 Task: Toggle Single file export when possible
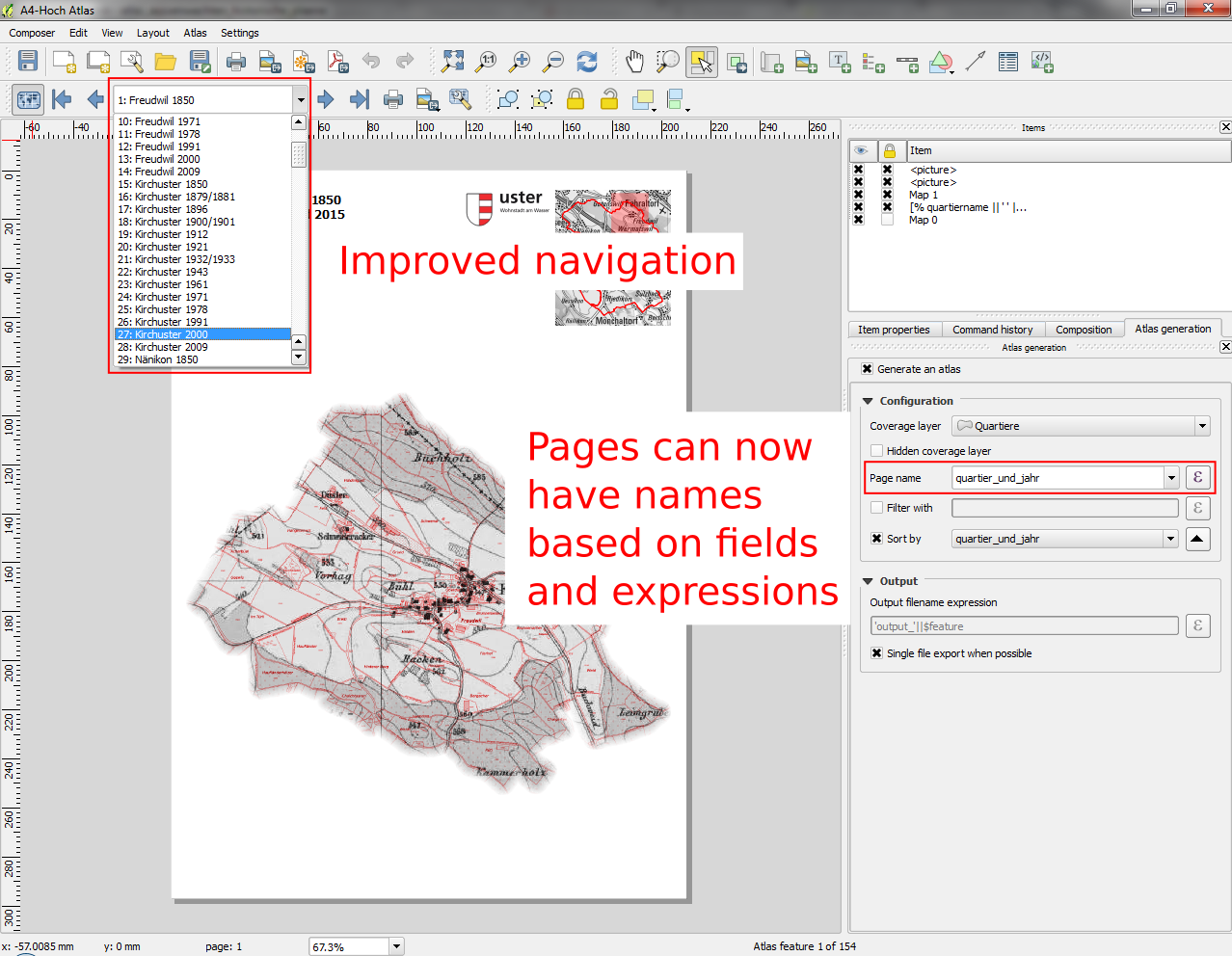[876, 653]
